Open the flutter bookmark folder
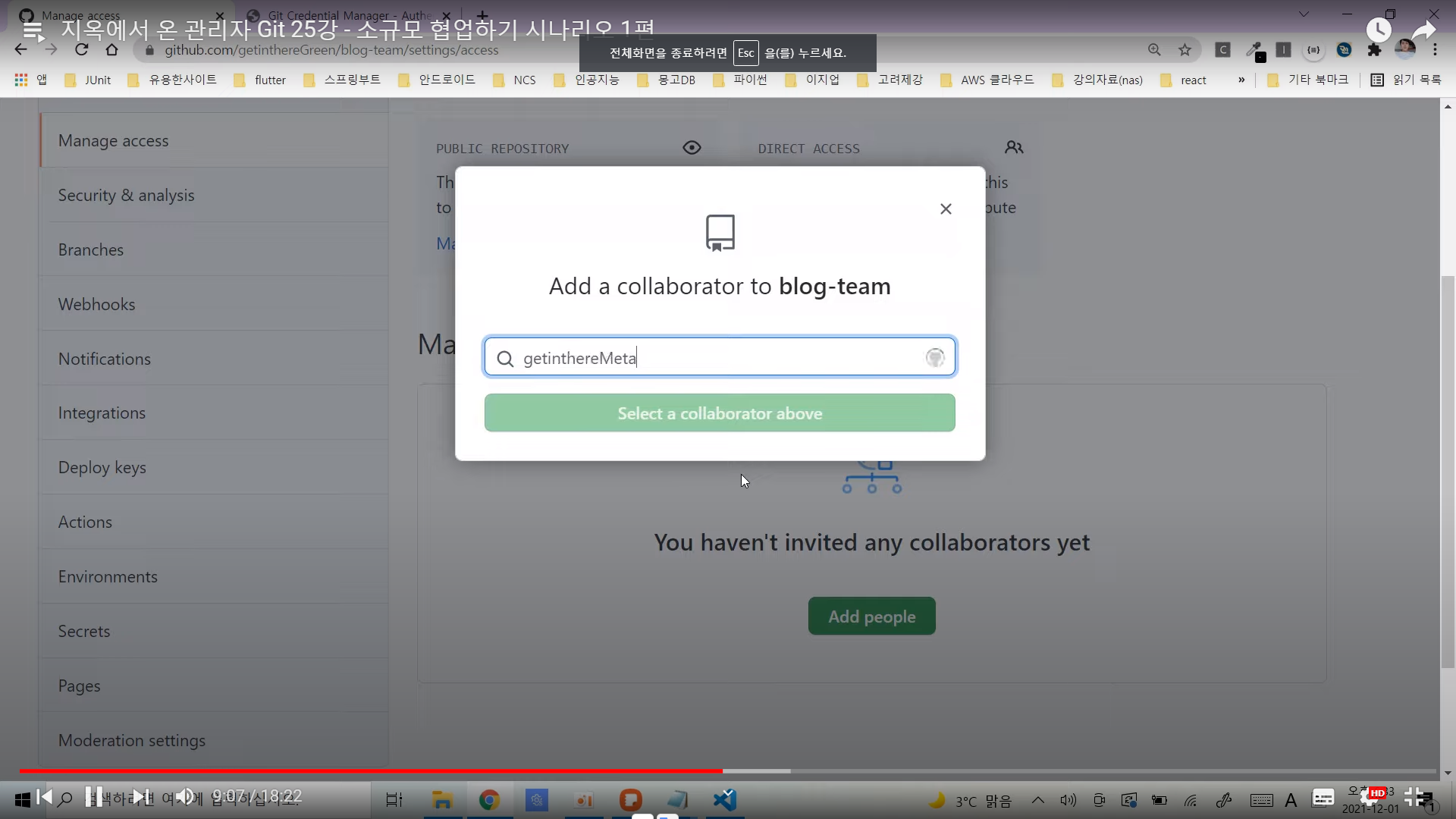The image size is (1456, 819). coord(260,80)
